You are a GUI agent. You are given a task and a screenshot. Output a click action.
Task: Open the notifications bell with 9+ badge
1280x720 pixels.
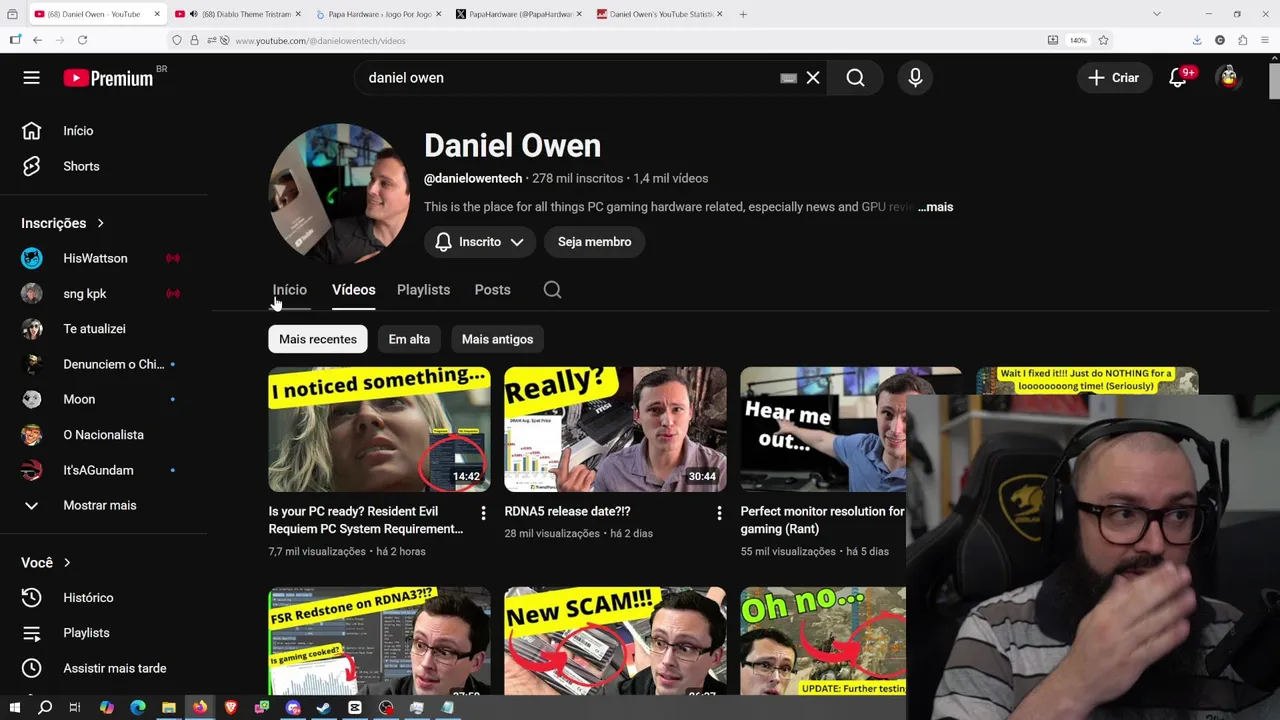point(1178,78)
